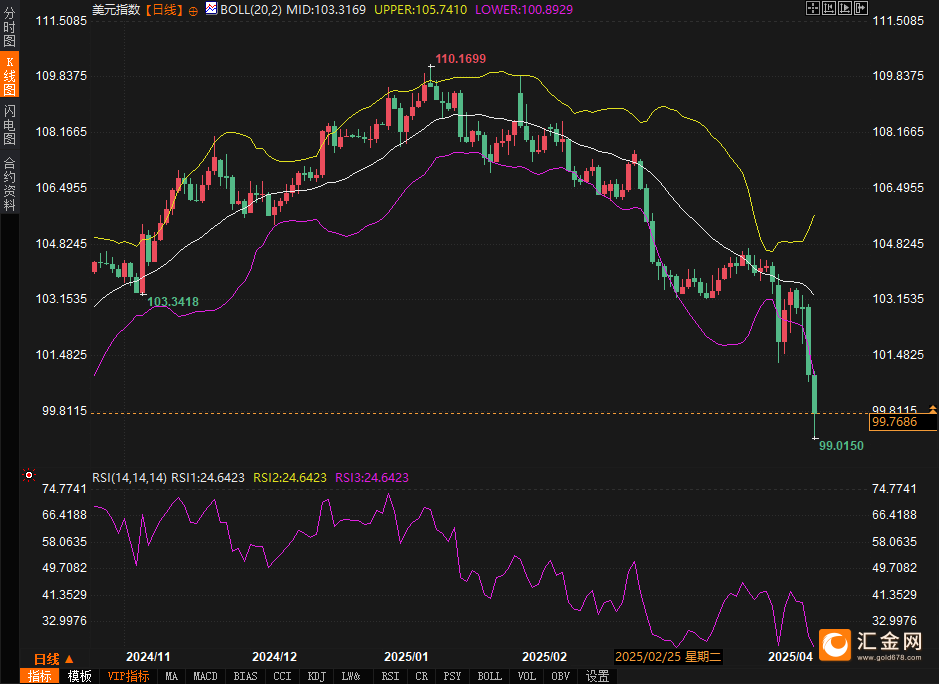The width and height of the screenshot is (939, 684).
Task: Click the left RSI axis value 74.7741
Action: pos(64,489)
